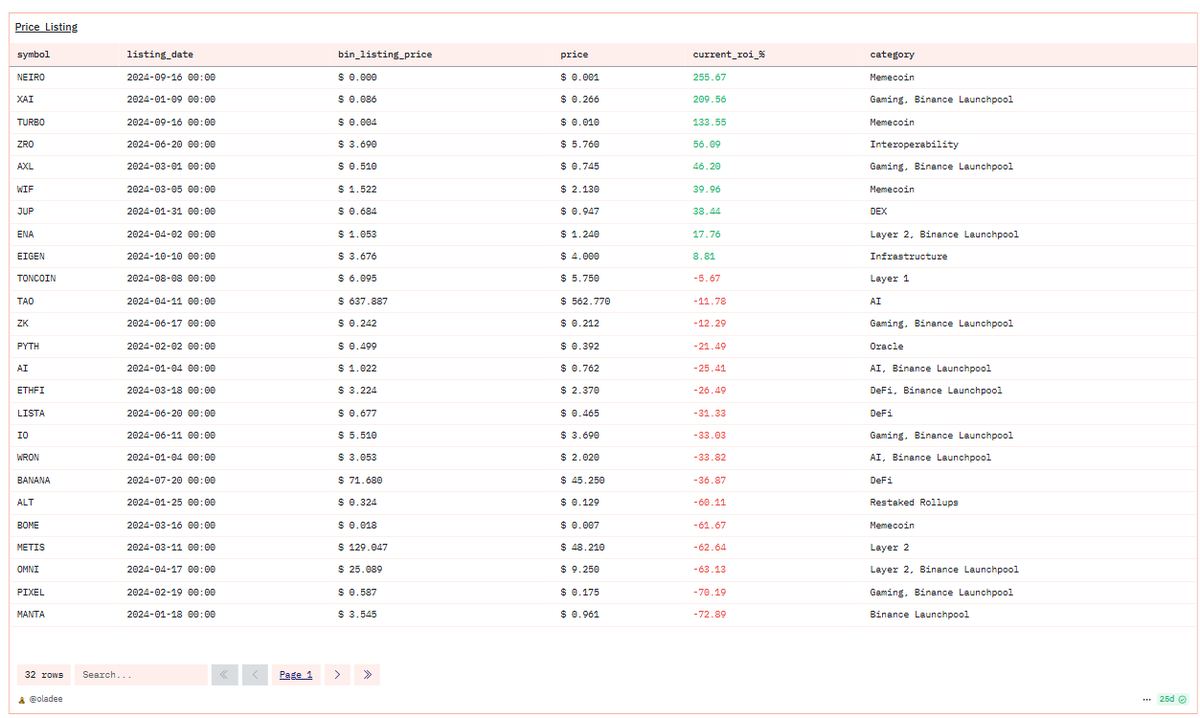Click the Layer 1 category cell

(889, 279)
